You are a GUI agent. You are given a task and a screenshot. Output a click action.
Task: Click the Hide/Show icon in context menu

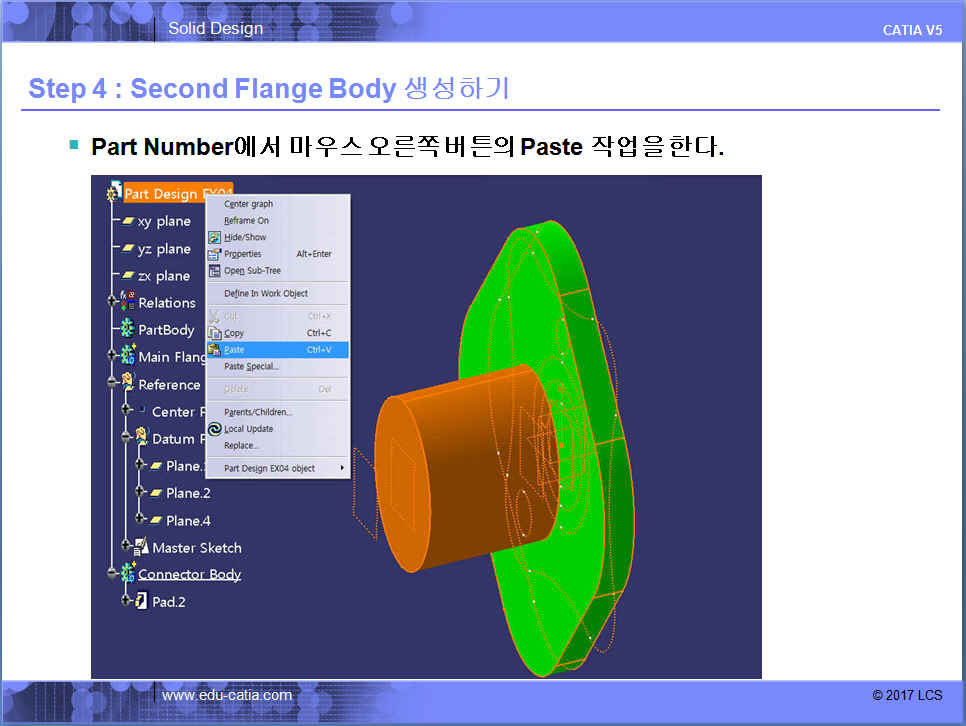tap(214, 237)
